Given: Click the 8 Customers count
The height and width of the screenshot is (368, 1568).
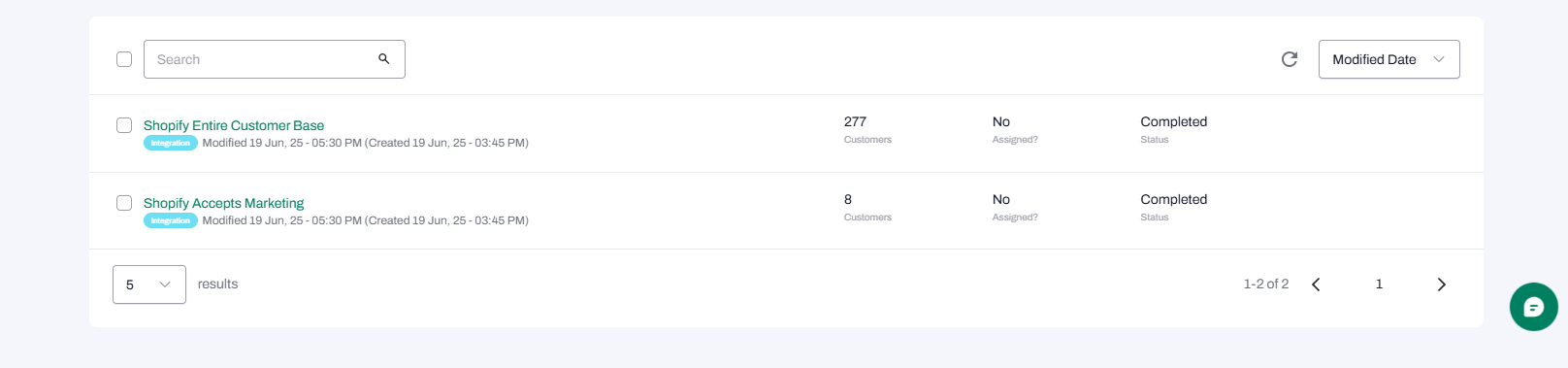Looking at the screenshot, I should point(848,199).
